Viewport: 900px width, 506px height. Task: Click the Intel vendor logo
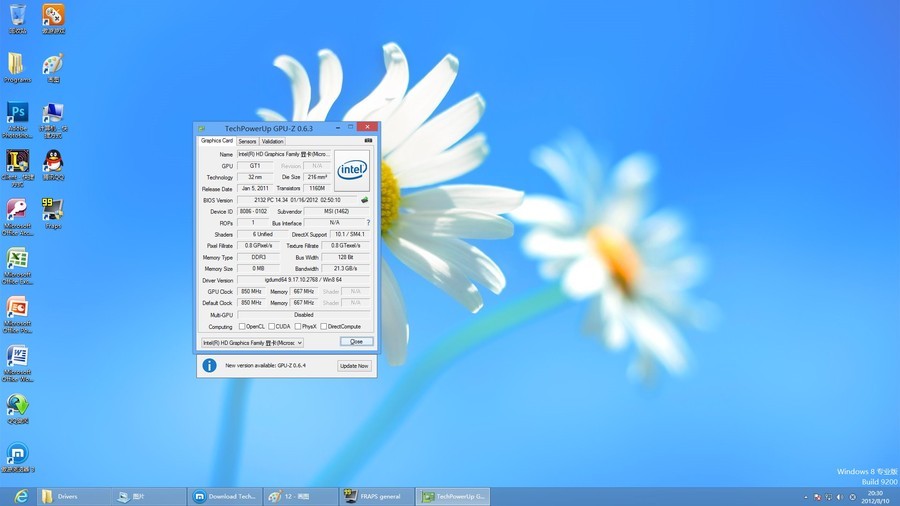coord(351,170)
